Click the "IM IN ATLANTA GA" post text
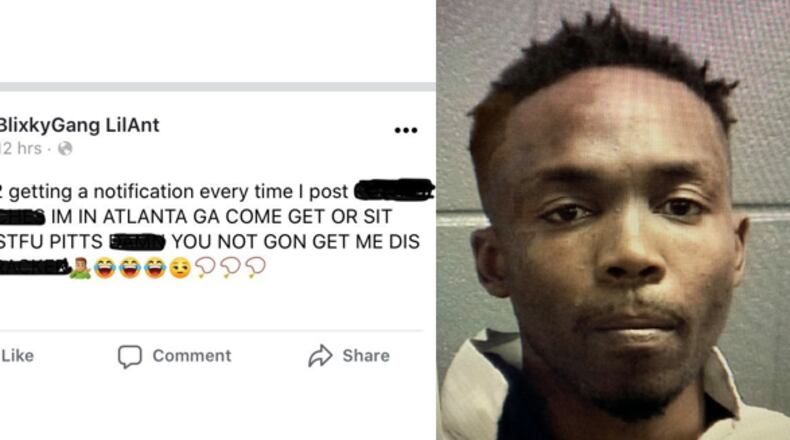 (136, 217)
